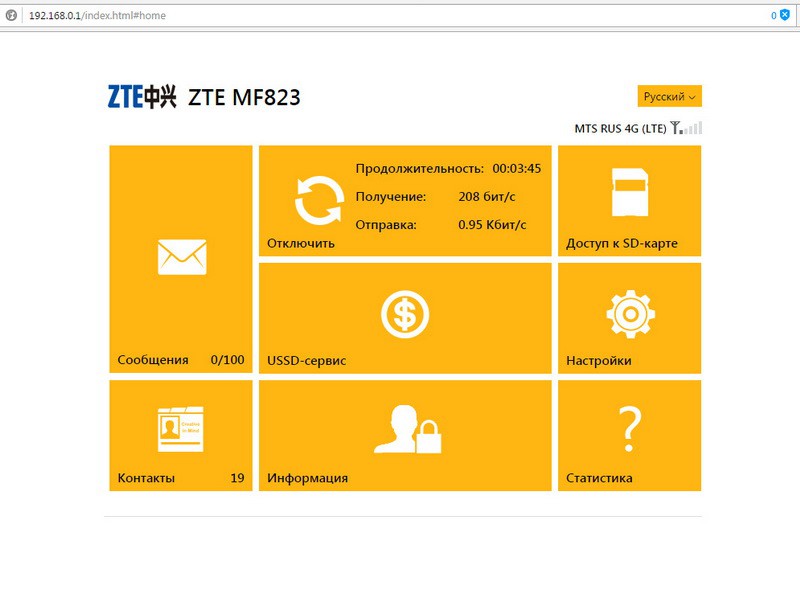Open the gear Settings icon
Screen dimensions: 800x611
click(x=630, y=314)
